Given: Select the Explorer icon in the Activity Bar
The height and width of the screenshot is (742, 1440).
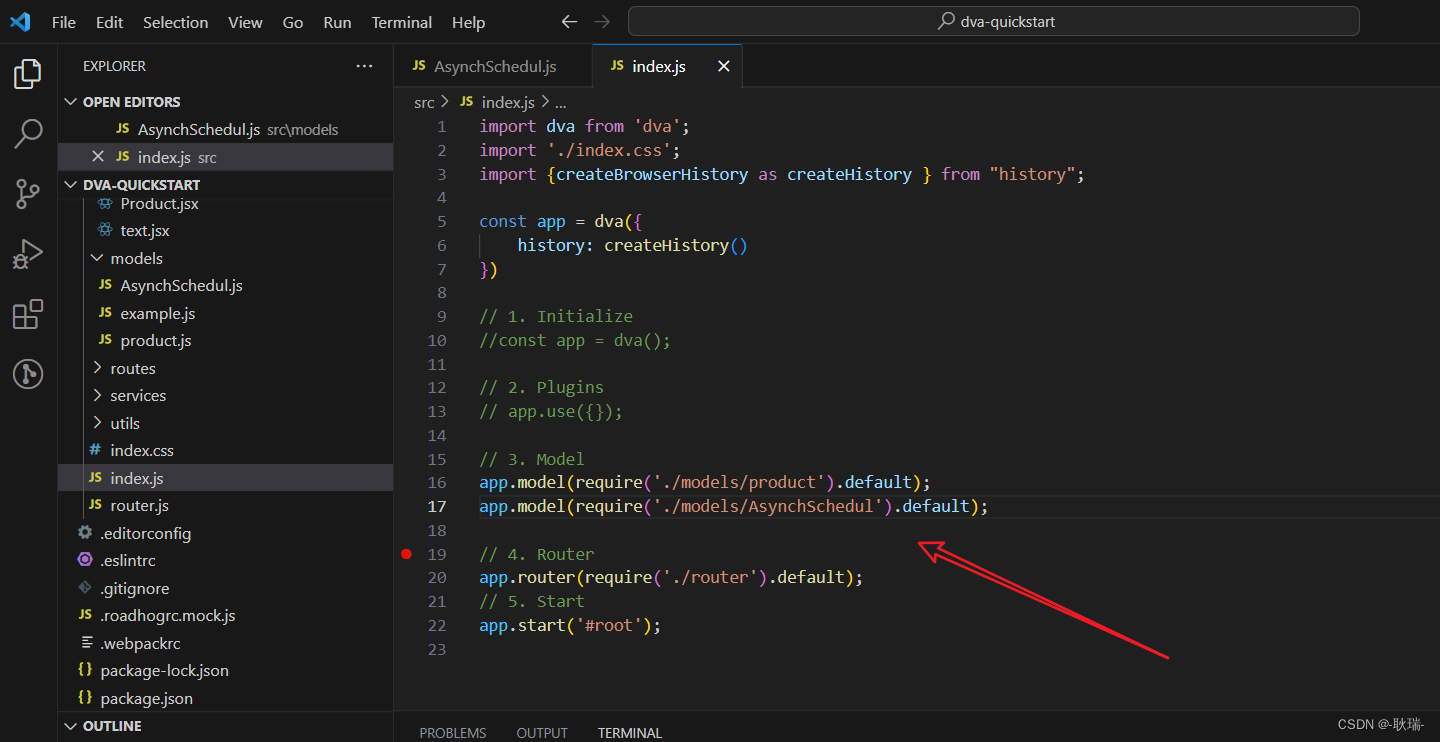Looking at the screenshot, I should pos(27,73).
